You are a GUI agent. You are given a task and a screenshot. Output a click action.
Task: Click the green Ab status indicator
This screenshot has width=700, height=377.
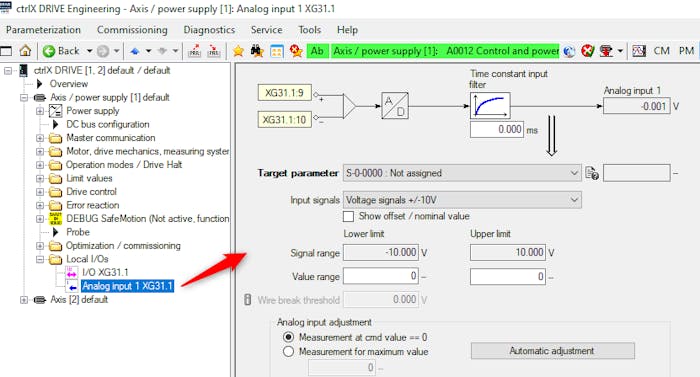click(317, 51)
